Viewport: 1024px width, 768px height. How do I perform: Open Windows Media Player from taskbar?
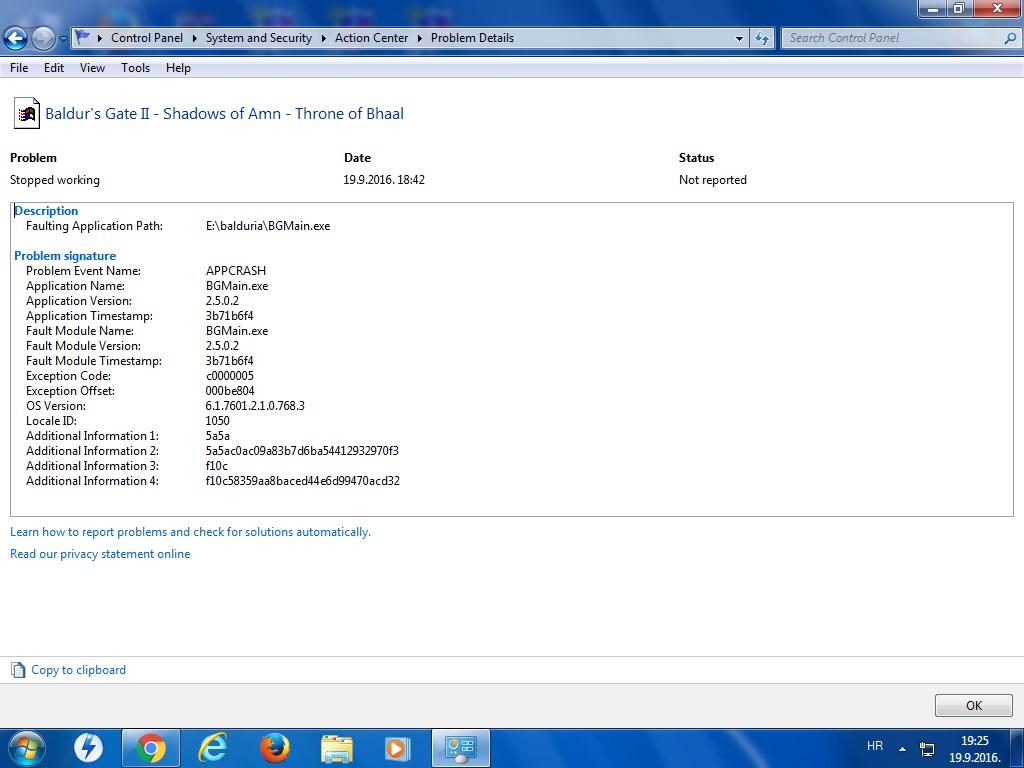click(398, 748)
